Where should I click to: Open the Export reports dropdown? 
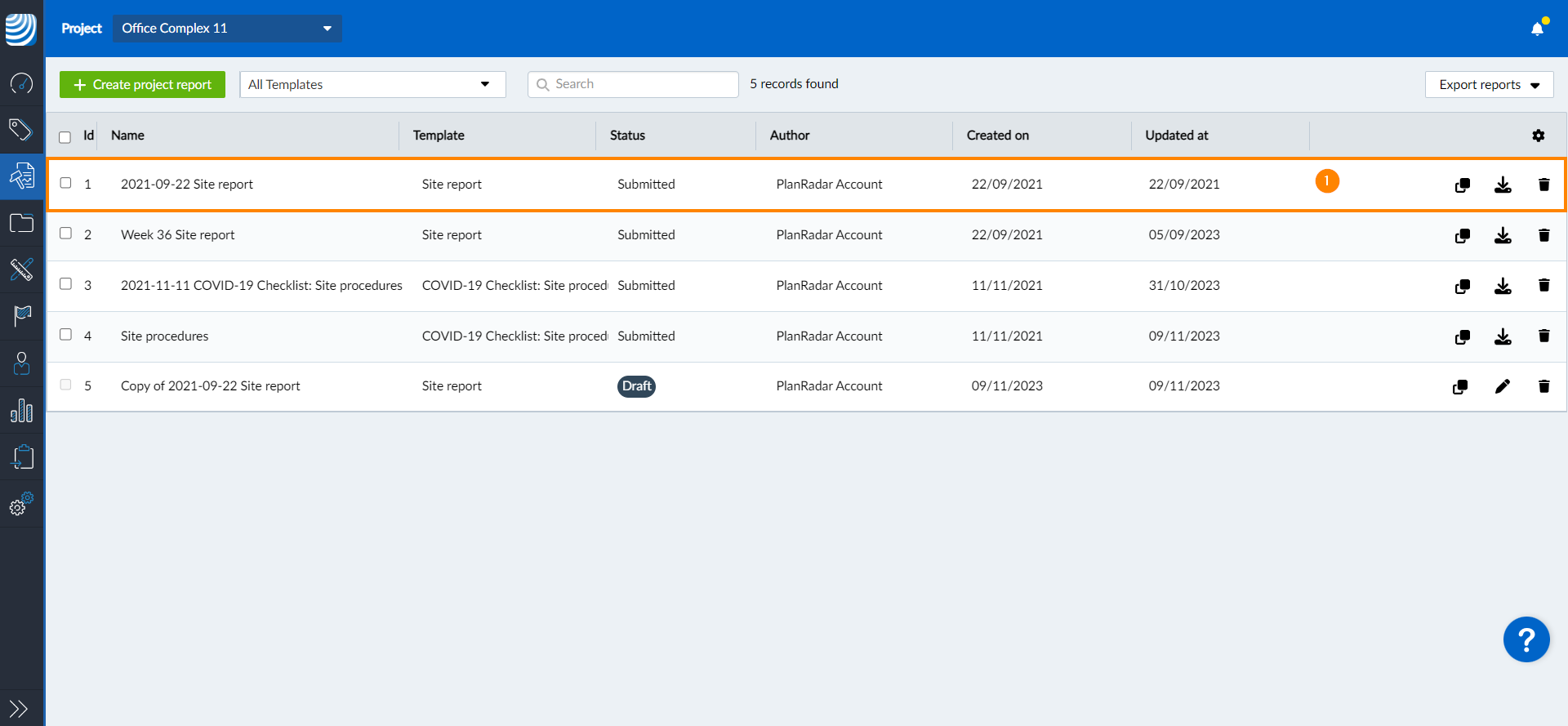1488,85
